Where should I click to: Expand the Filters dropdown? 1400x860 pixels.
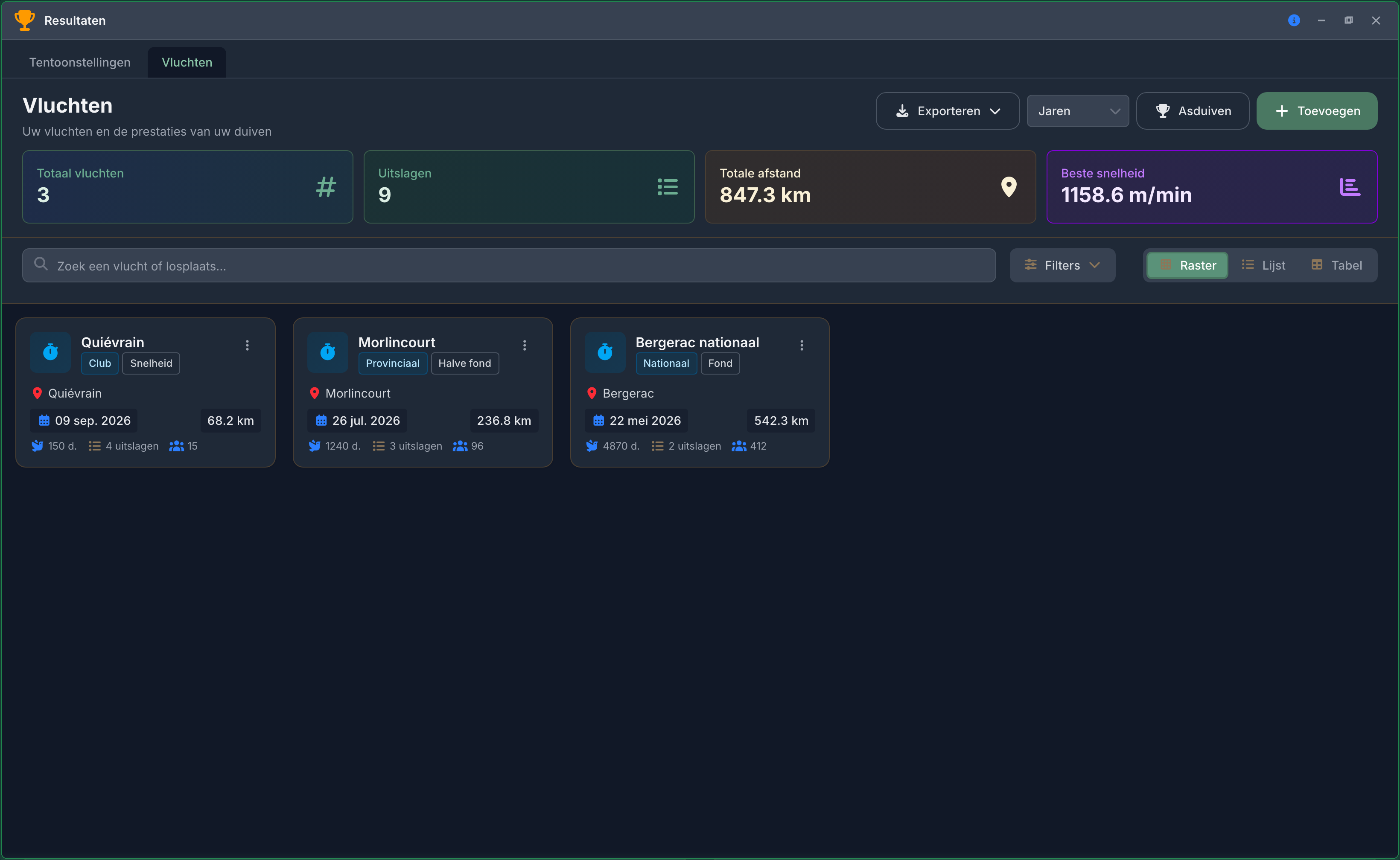[1062, 265]
